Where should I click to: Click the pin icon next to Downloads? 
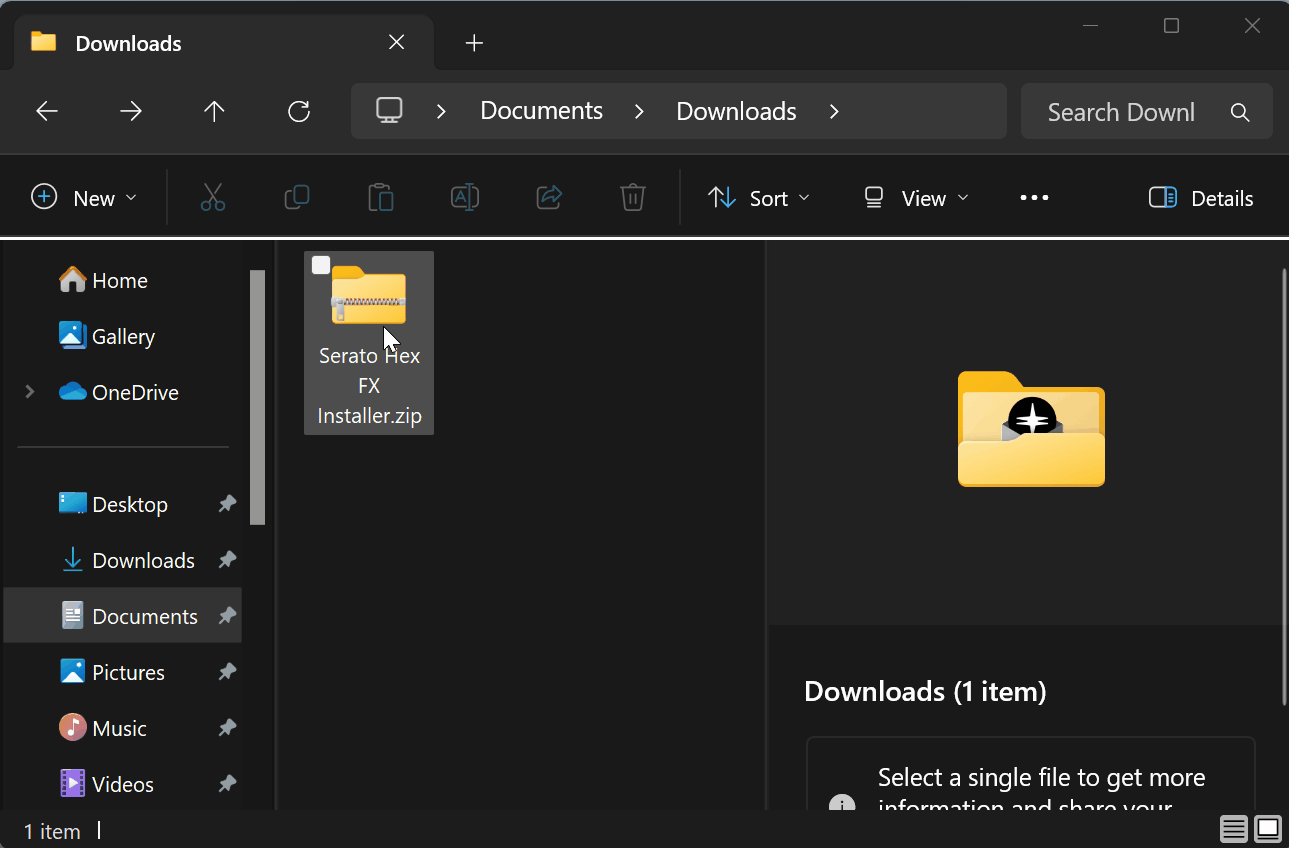click(227, 560)
